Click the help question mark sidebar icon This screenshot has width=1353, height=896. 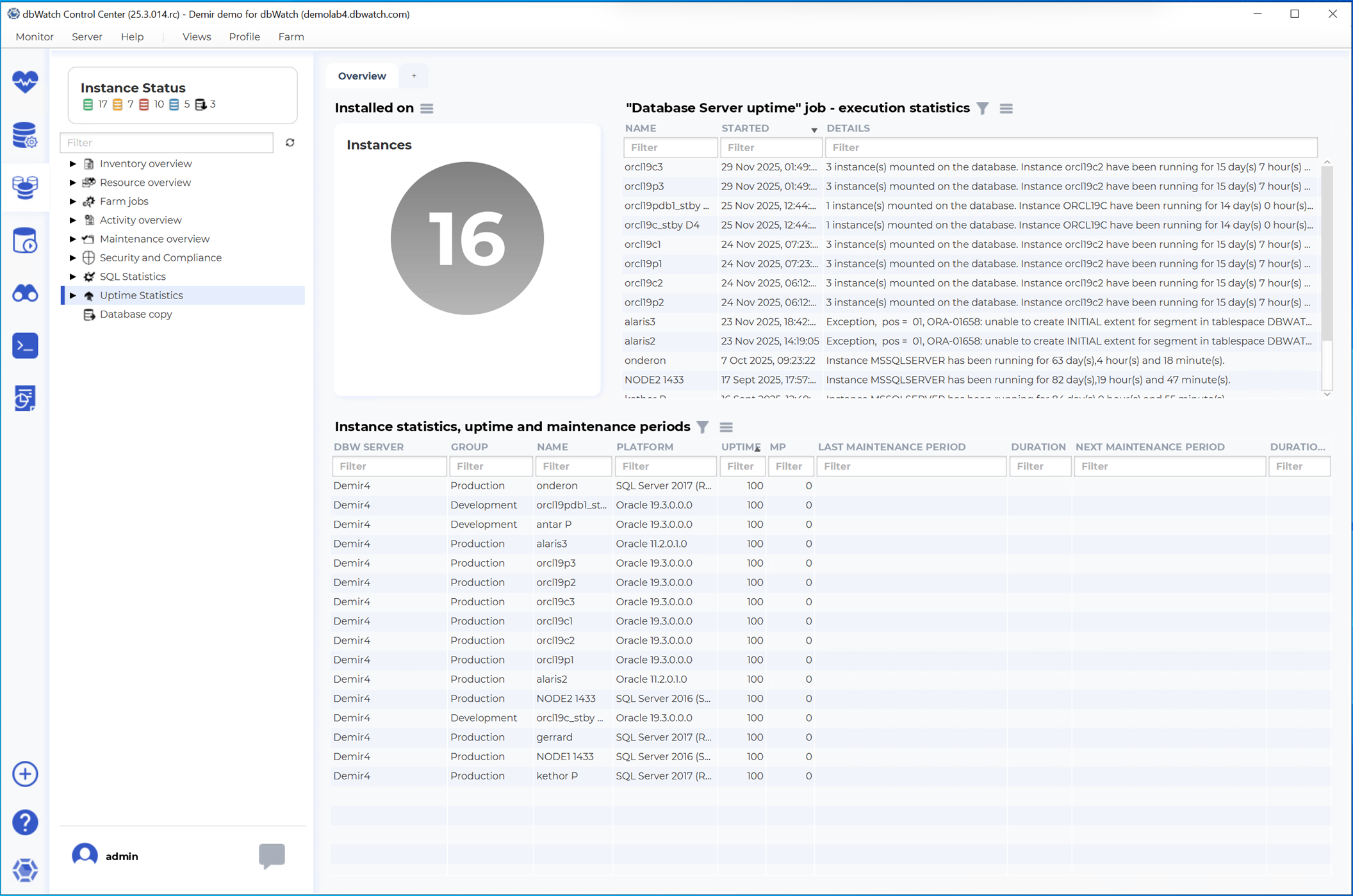[x=25, y=822]
